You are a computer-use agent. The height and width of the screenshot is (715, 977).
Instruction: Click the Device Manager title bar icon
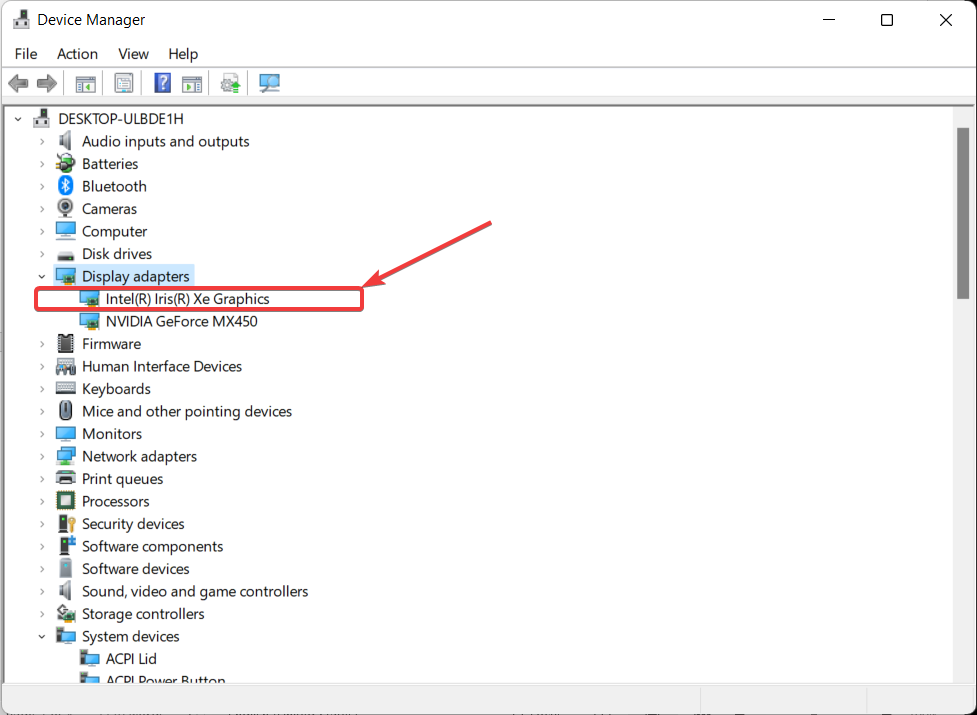tap(21, 19)
